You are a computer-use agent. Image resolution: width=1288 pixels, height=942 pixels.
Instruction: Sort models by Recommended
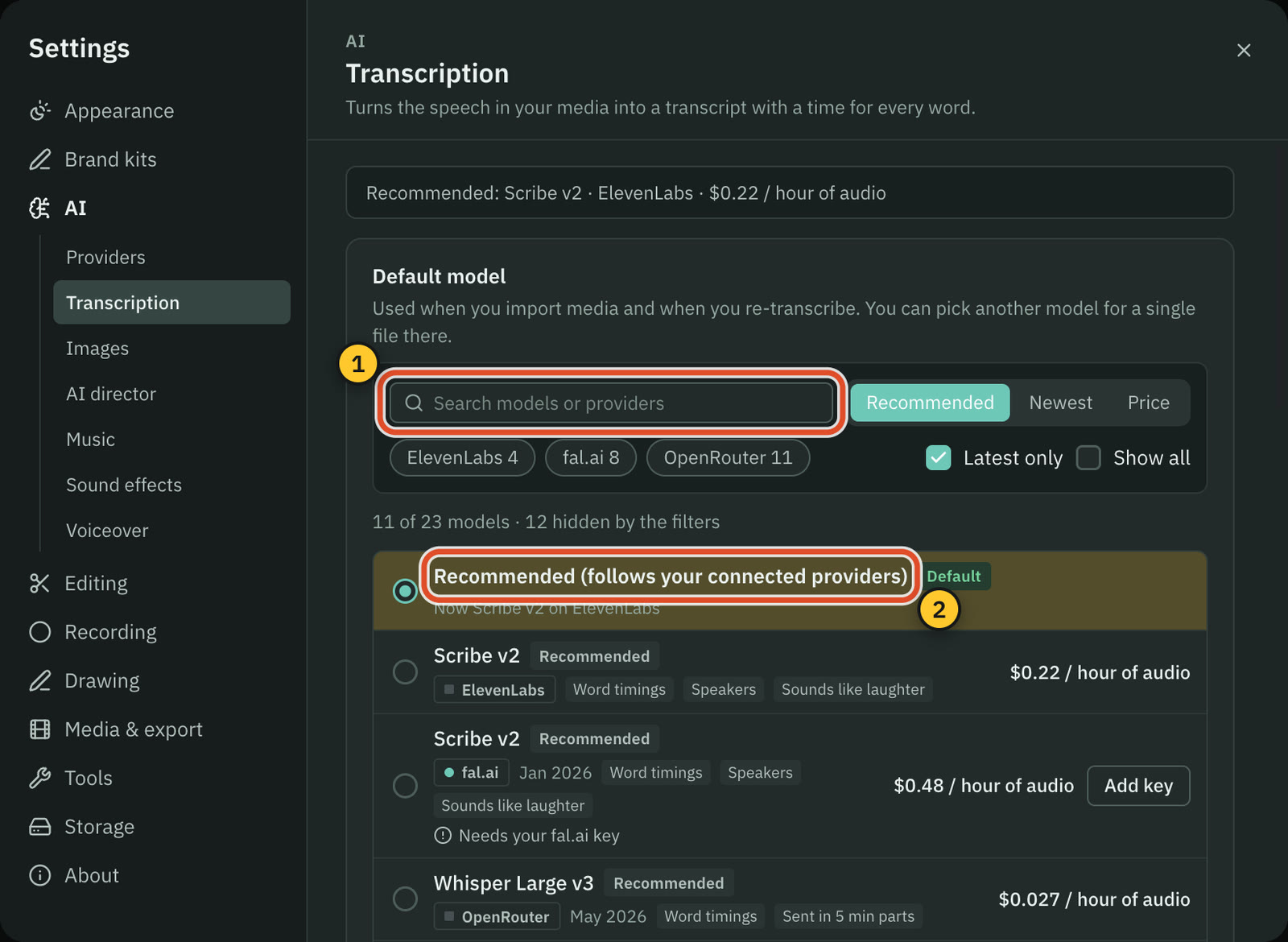click(x=930, y=403)
